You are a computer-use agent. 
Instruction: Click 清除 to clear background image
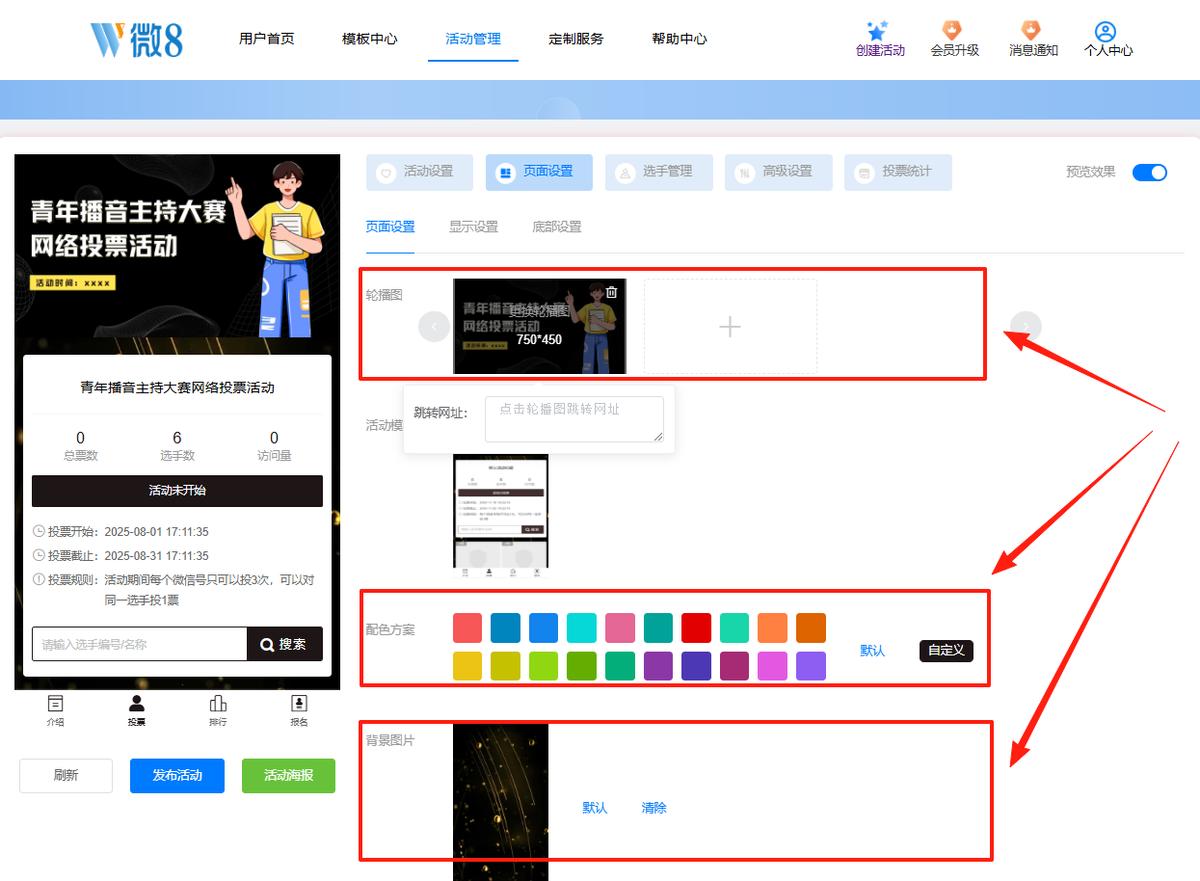[654, 808]
